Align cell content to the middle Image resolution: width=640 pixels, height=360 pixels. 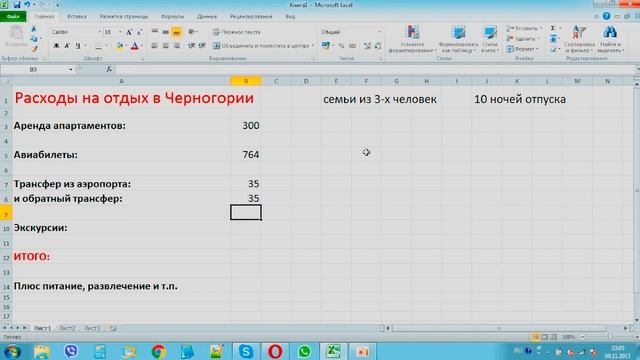(x=165, y=32)
